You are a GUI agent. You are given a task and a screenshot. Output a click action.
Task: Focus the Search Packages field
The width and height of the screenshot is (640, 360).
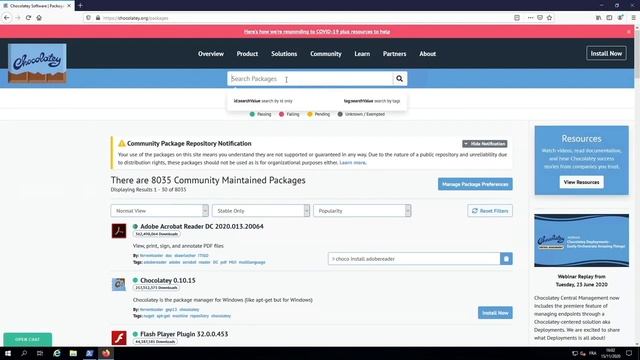click(310, 79)
